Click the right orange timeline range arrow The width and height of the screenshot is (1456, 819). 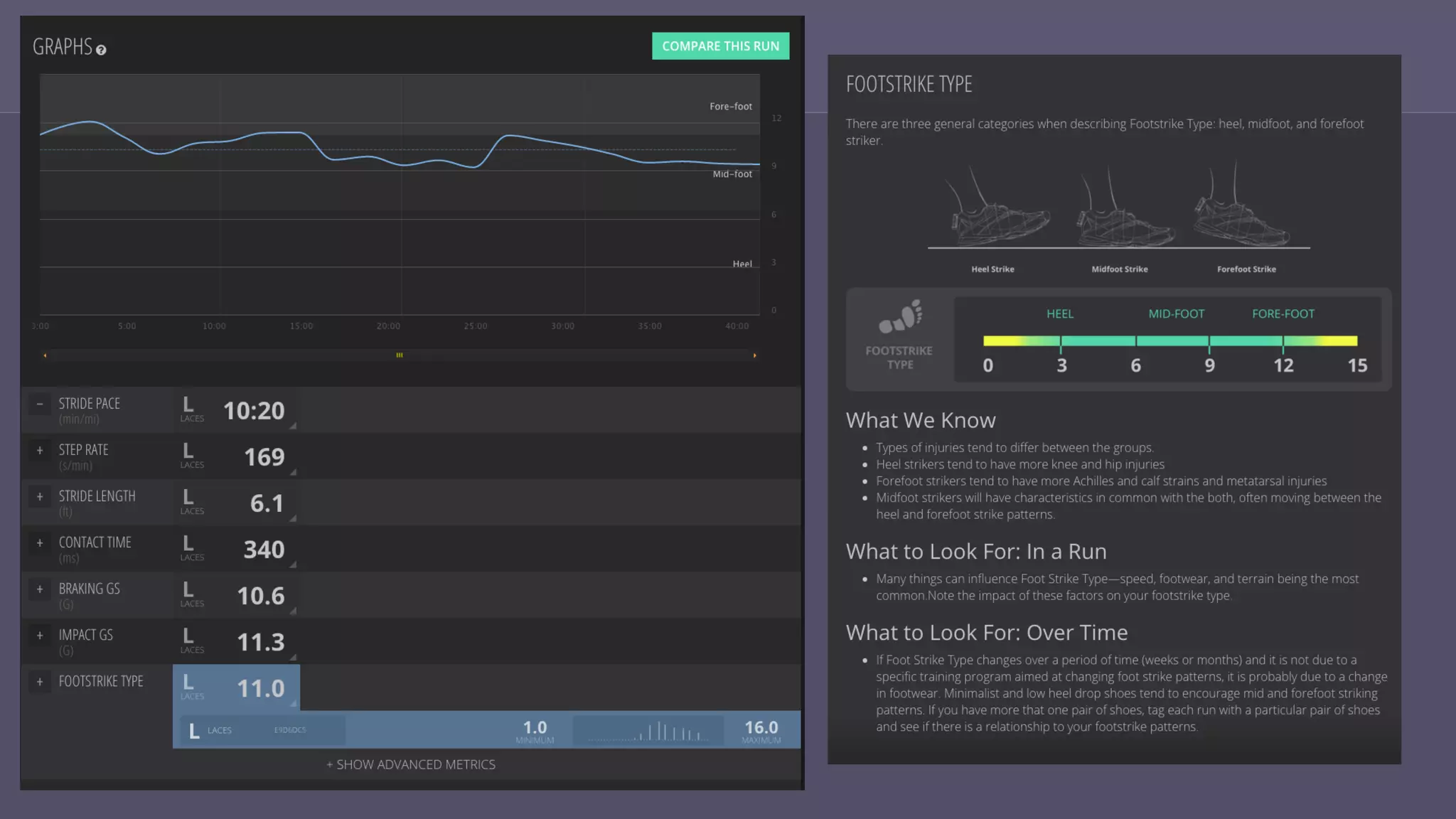click(754, 355)
